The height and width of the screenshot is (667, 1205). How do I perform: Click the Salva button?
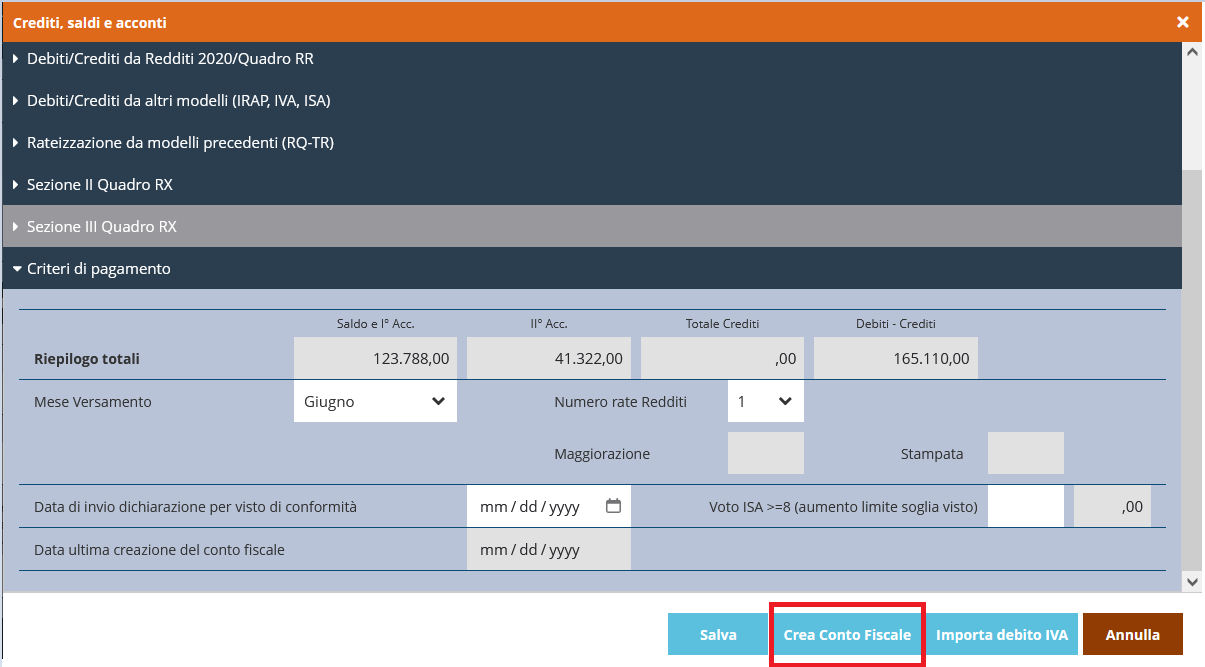point(718,635)
